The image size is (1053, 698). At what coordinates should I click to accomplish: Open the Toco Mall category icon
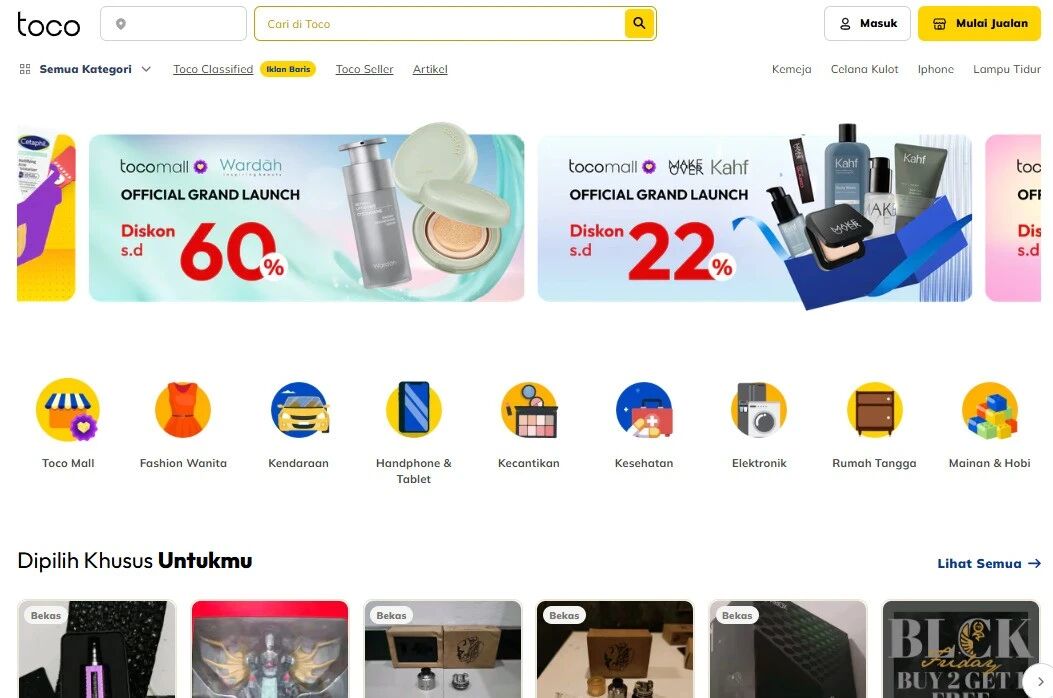68,410
